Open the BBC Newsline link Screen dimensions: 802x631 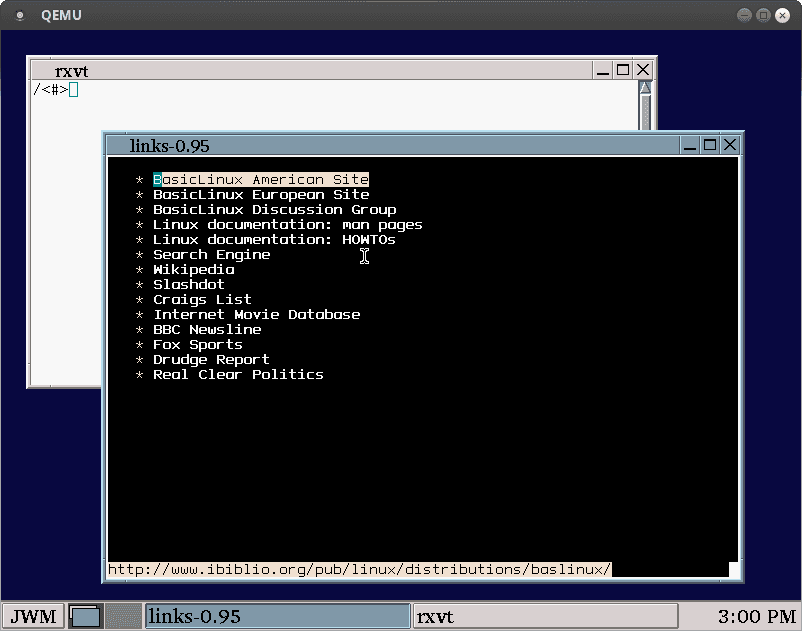207,329
